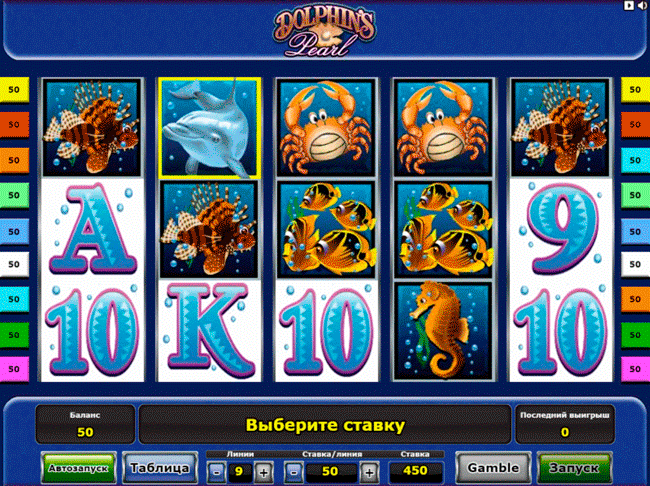Click the letter K symbol on the second reel
Image resolution: width=650 pixels, height=486 pixels.
coord(210,331)
